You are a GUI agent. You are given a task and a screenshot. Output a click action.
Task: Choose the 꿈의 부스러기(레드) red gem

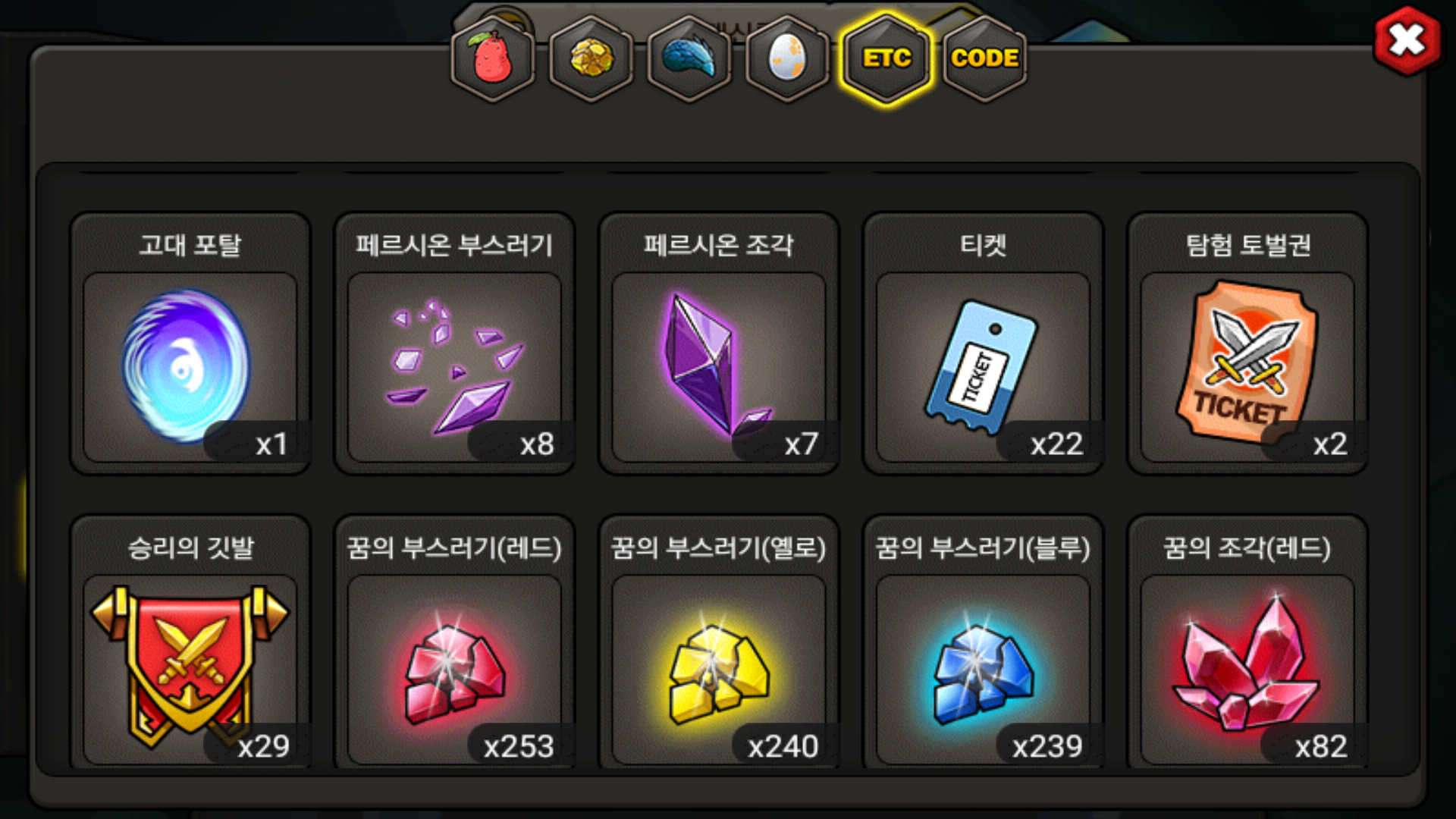[x=454, y=670]
